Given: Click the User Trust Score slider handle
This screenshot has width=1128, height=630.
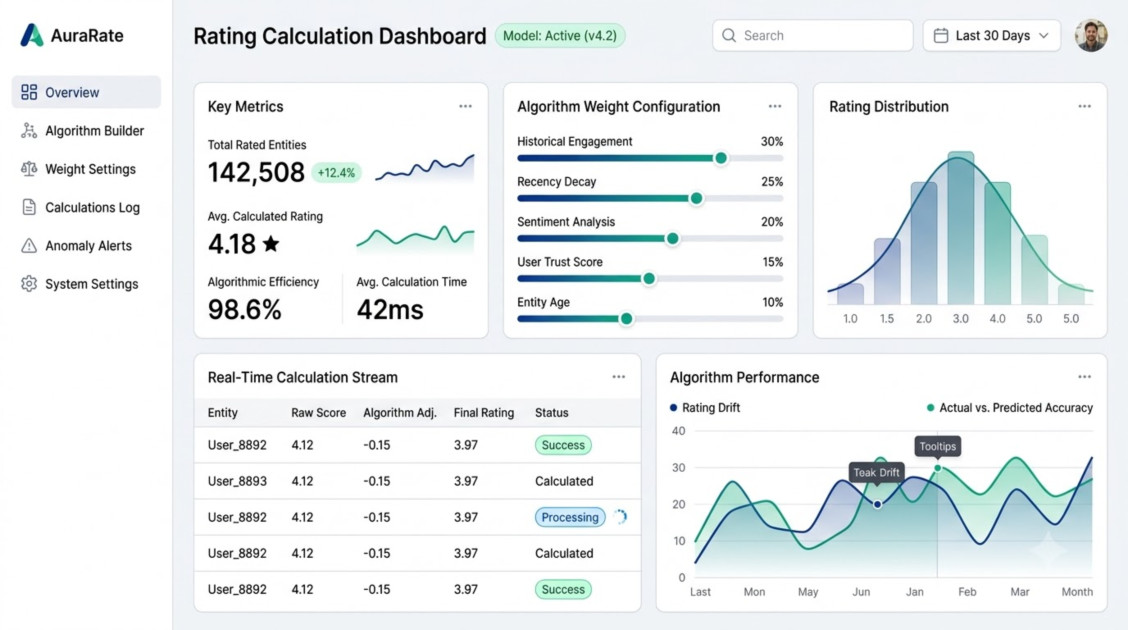Looking at the screenshot, I should pos(648,278).
